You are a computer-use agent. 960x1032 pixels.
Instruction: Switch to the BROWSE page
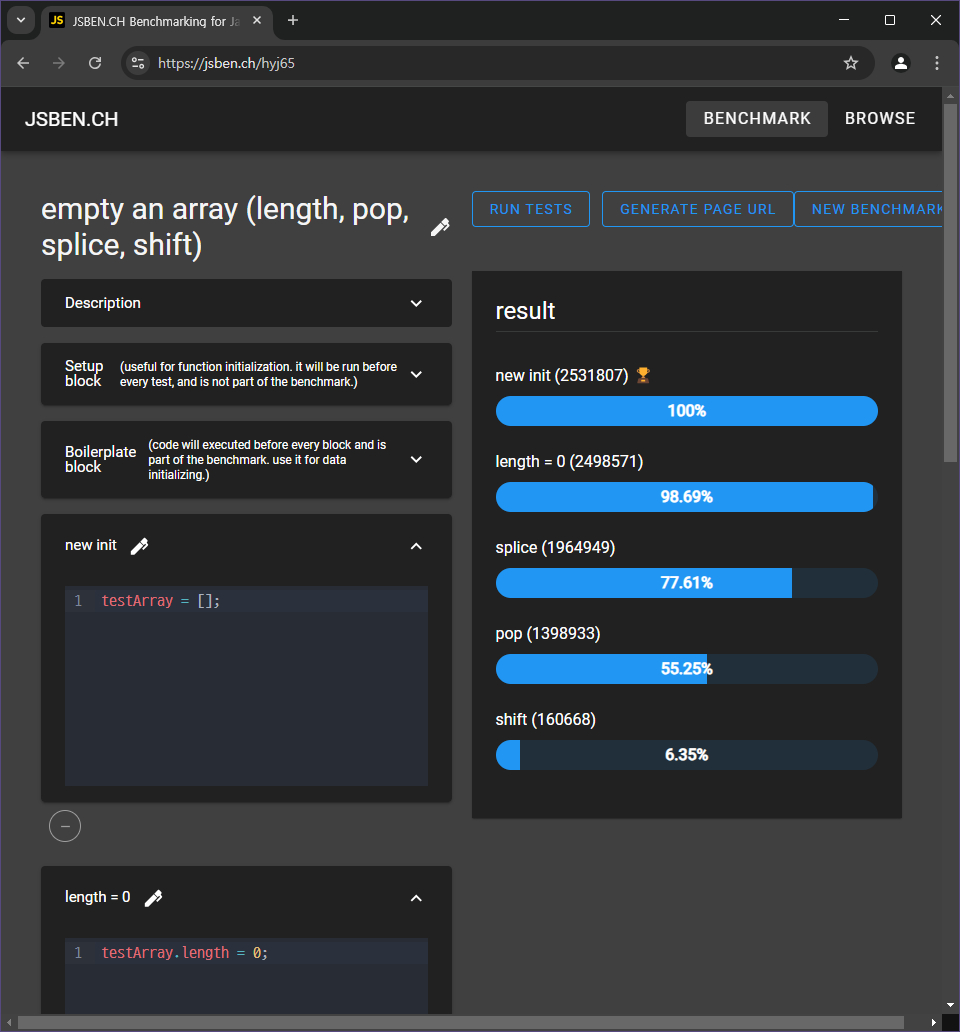(x=880, y=118)
